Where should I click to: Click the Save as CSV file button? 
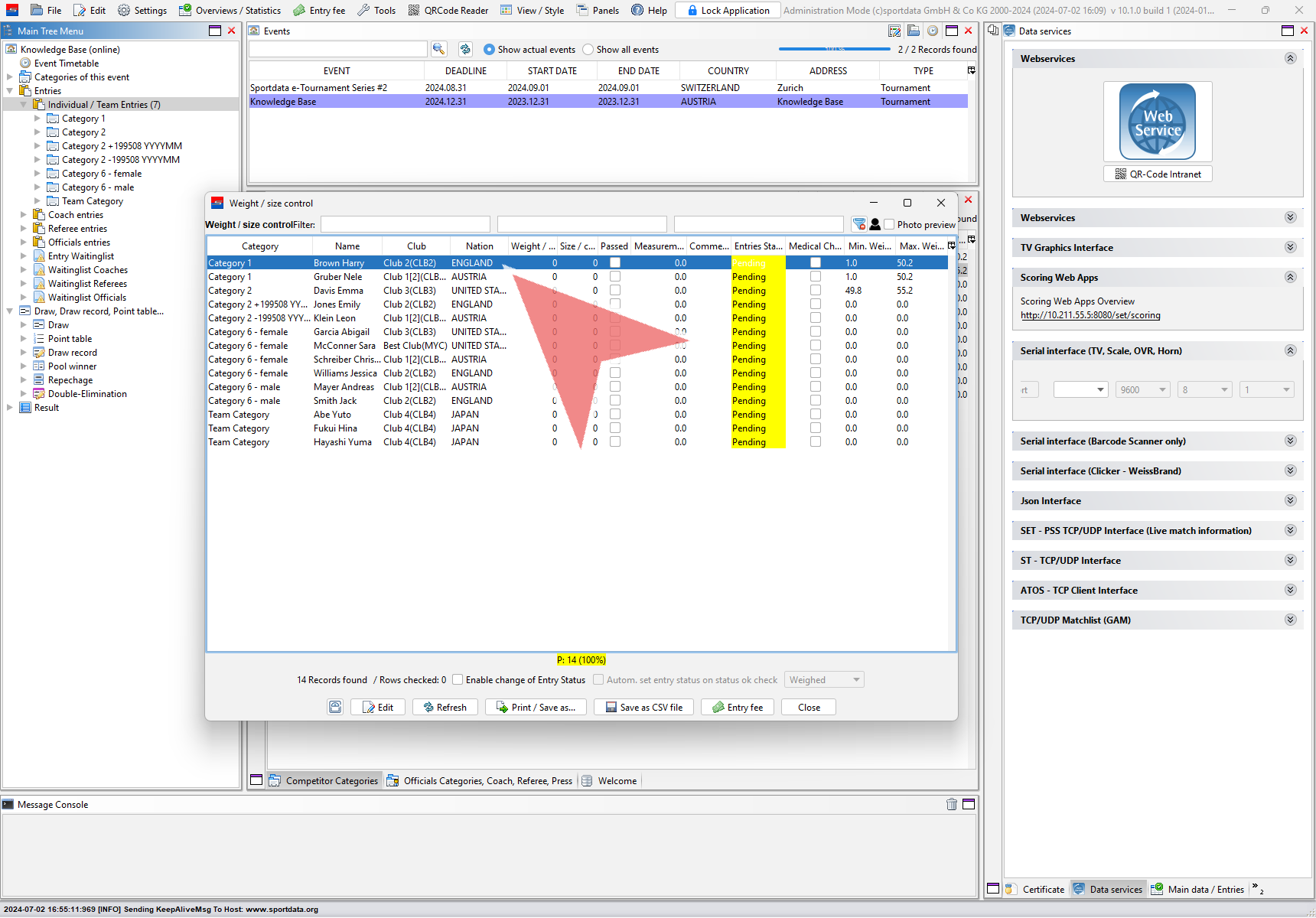(x=643, y=707)
